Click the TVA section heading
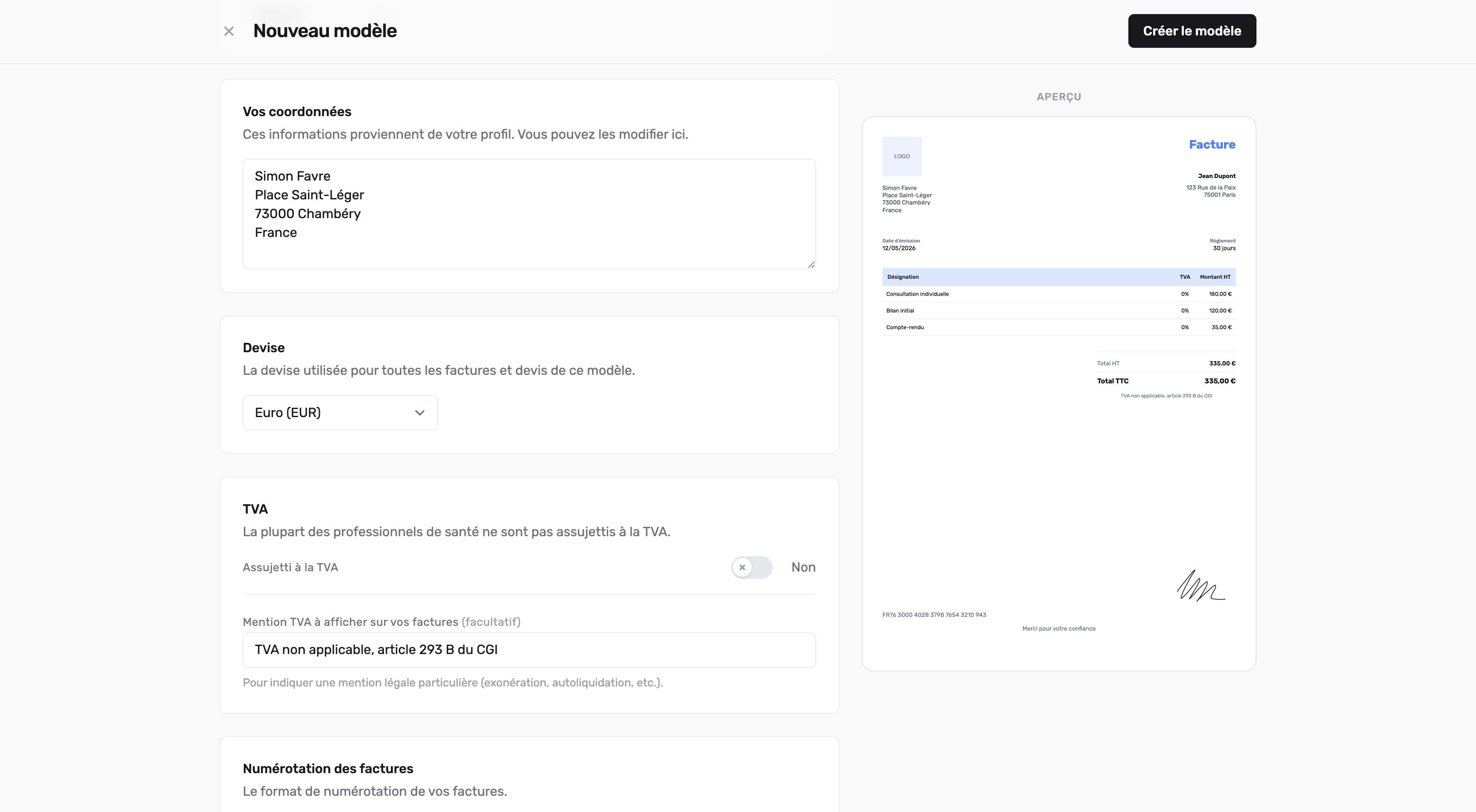 [x=255, y=509]
